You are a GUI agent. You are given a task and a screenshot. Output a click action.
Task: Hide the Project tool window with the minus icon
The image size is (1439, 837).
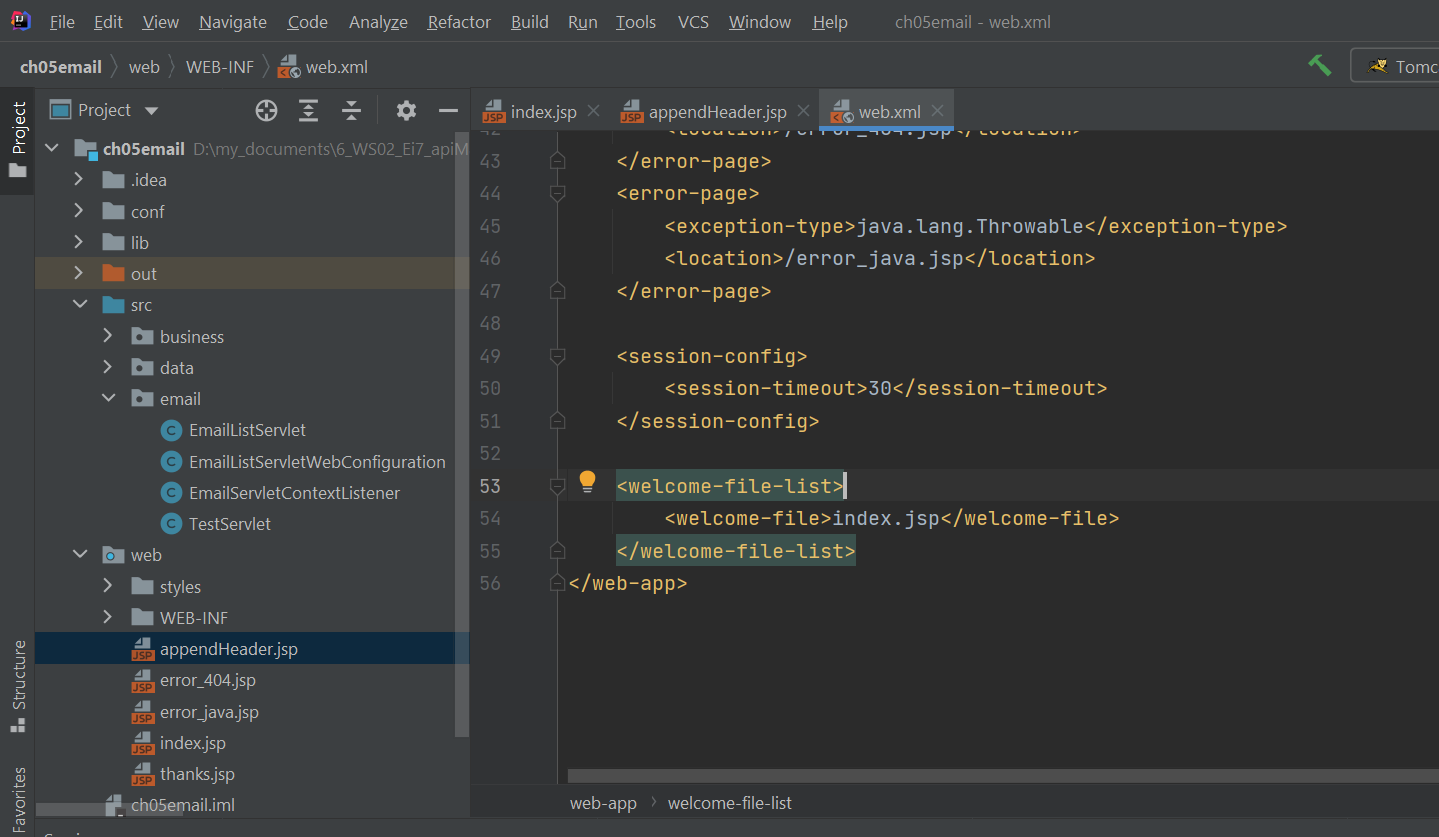[x=446, y=110]
